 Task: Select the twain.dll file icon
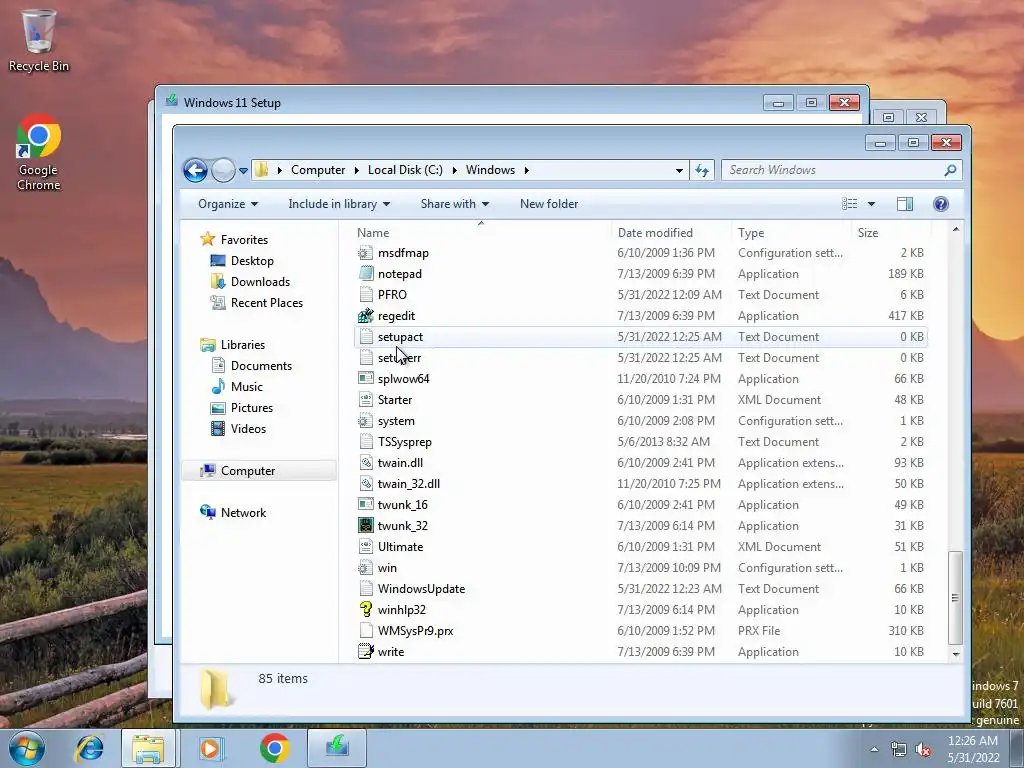click(x=366, y=462)
